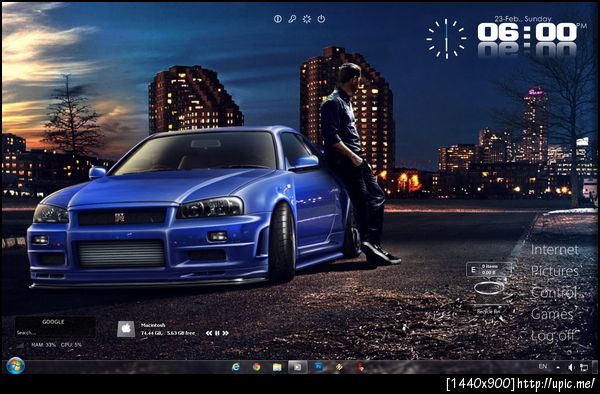Click the power symbol icon at top
600x394 pixels.
pos(321,19)
